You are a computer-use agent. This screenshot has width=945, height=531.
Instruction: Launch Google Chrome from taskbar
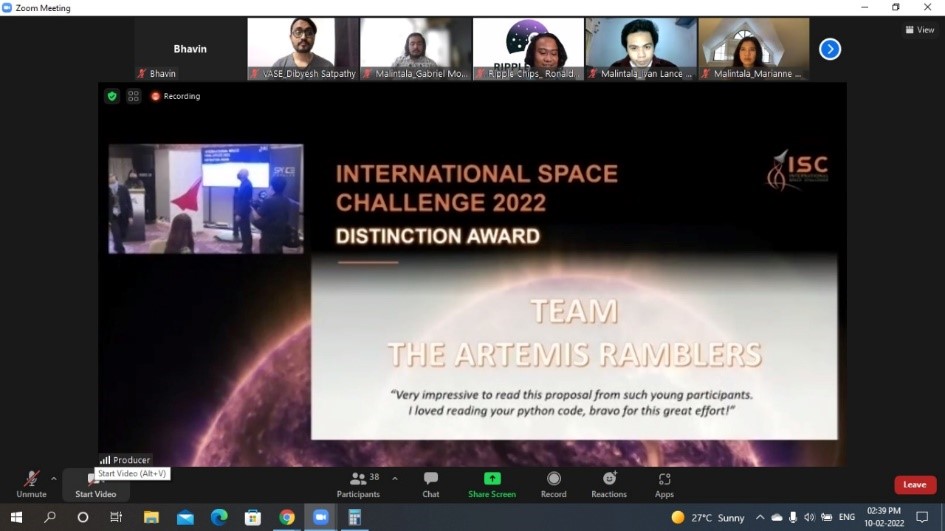tap(287, 517)
